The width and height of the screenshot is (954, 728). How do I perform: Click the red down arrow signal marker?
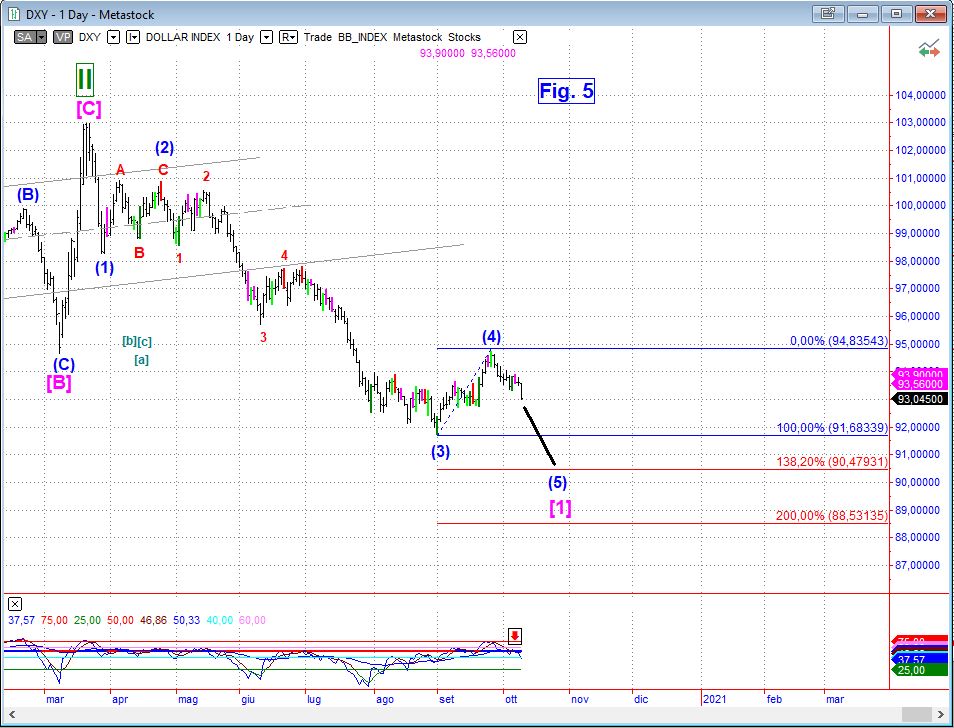point(515,636)
